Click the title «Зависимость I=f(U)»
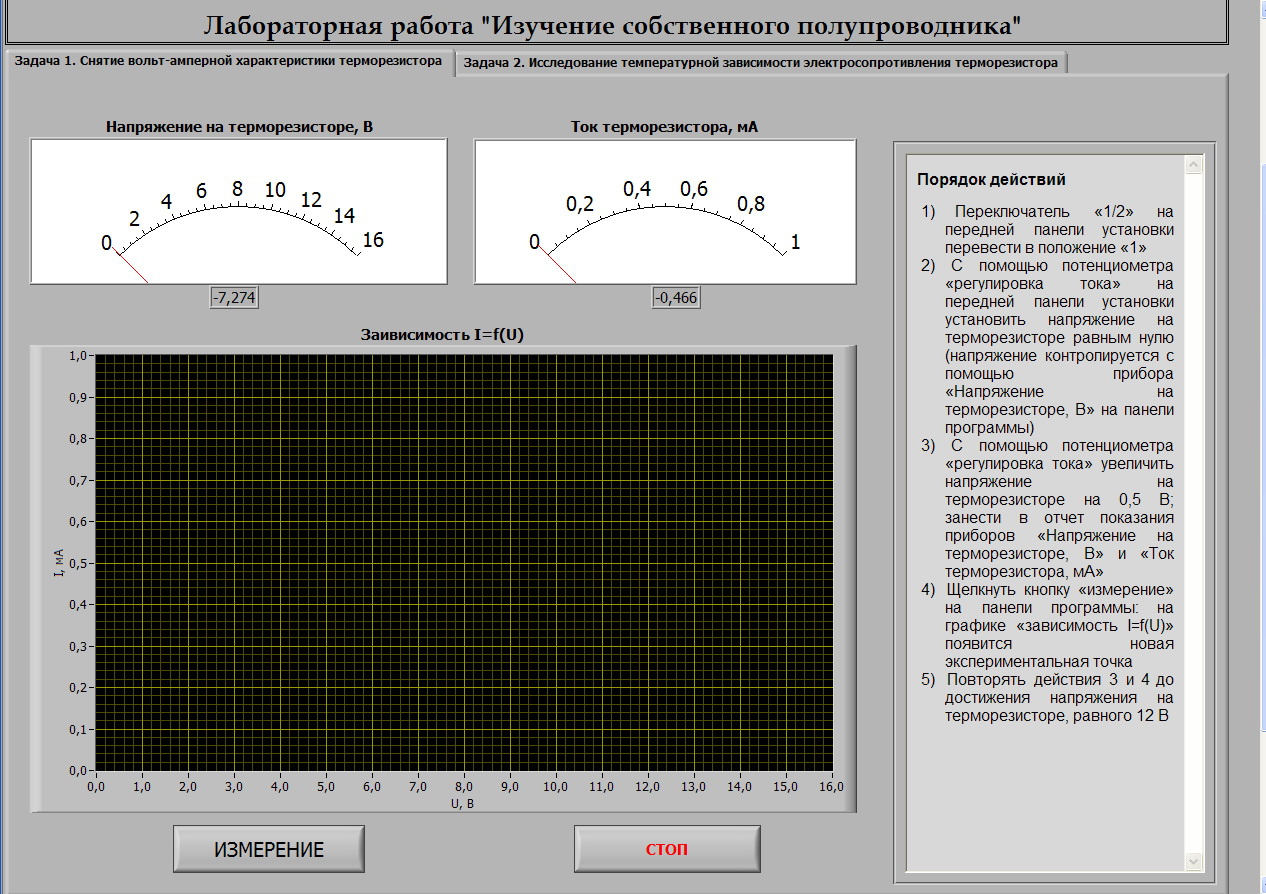This screenshot has height=894, width=1266. pos(442,334)
